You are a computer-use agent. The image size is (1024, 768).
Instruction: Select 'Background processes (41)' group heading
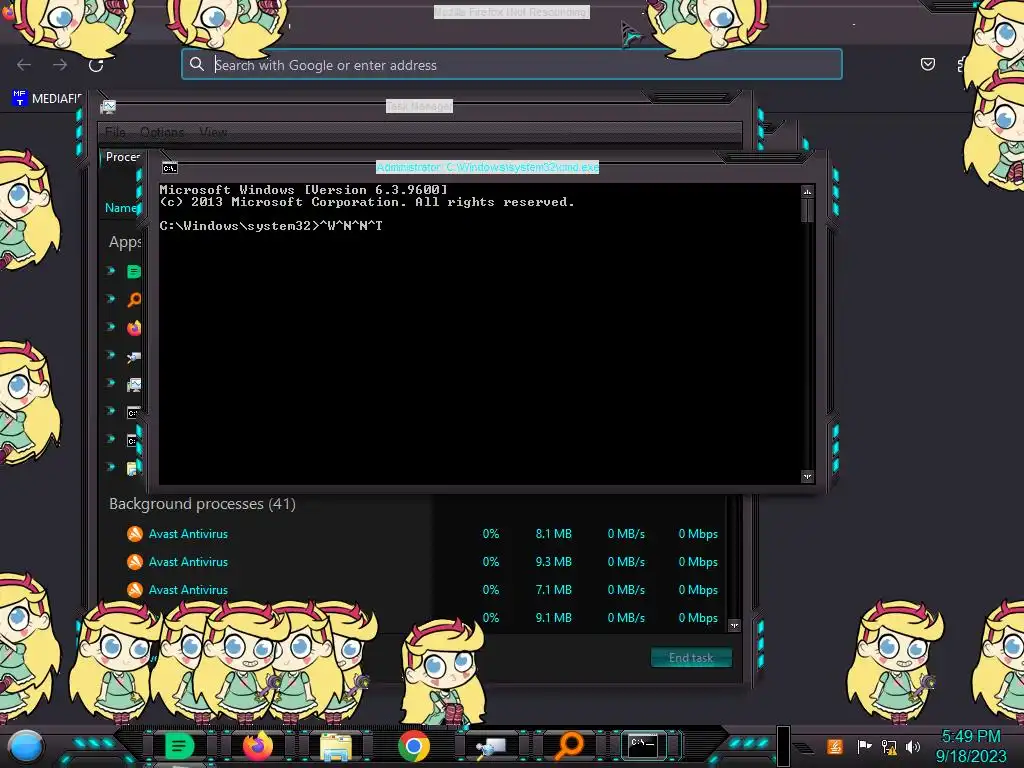(x=202, y=504)
